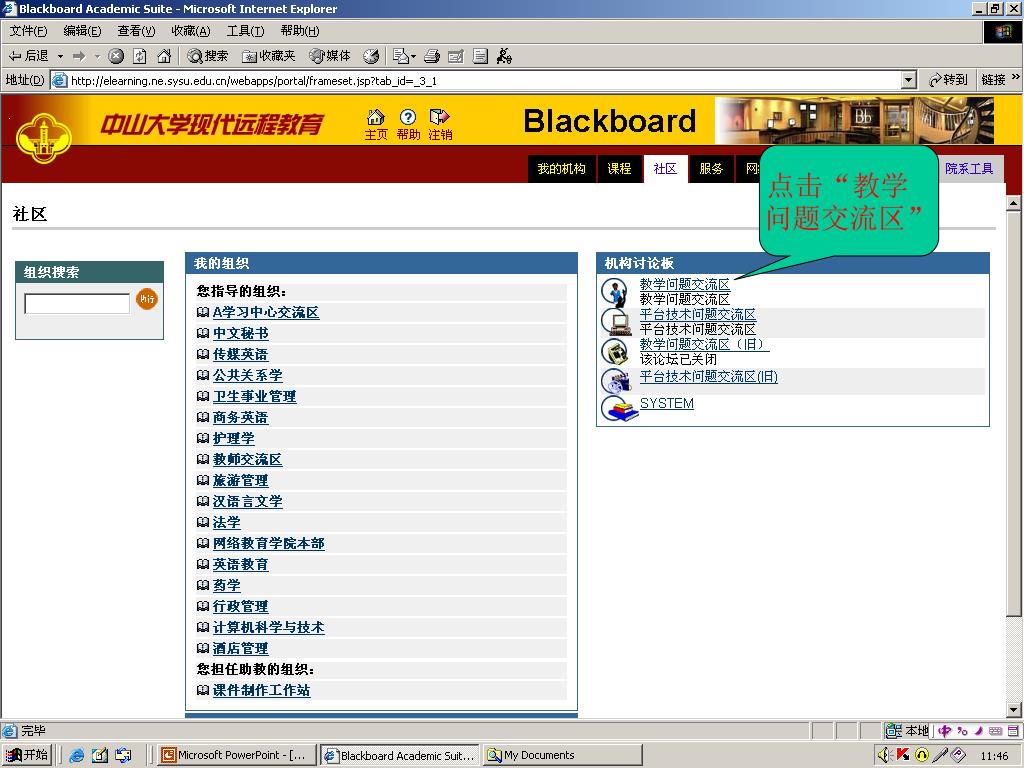Open the 教学问题交流区（旧） link
This screenshot has height=768, width=1024.
point(704,344)
